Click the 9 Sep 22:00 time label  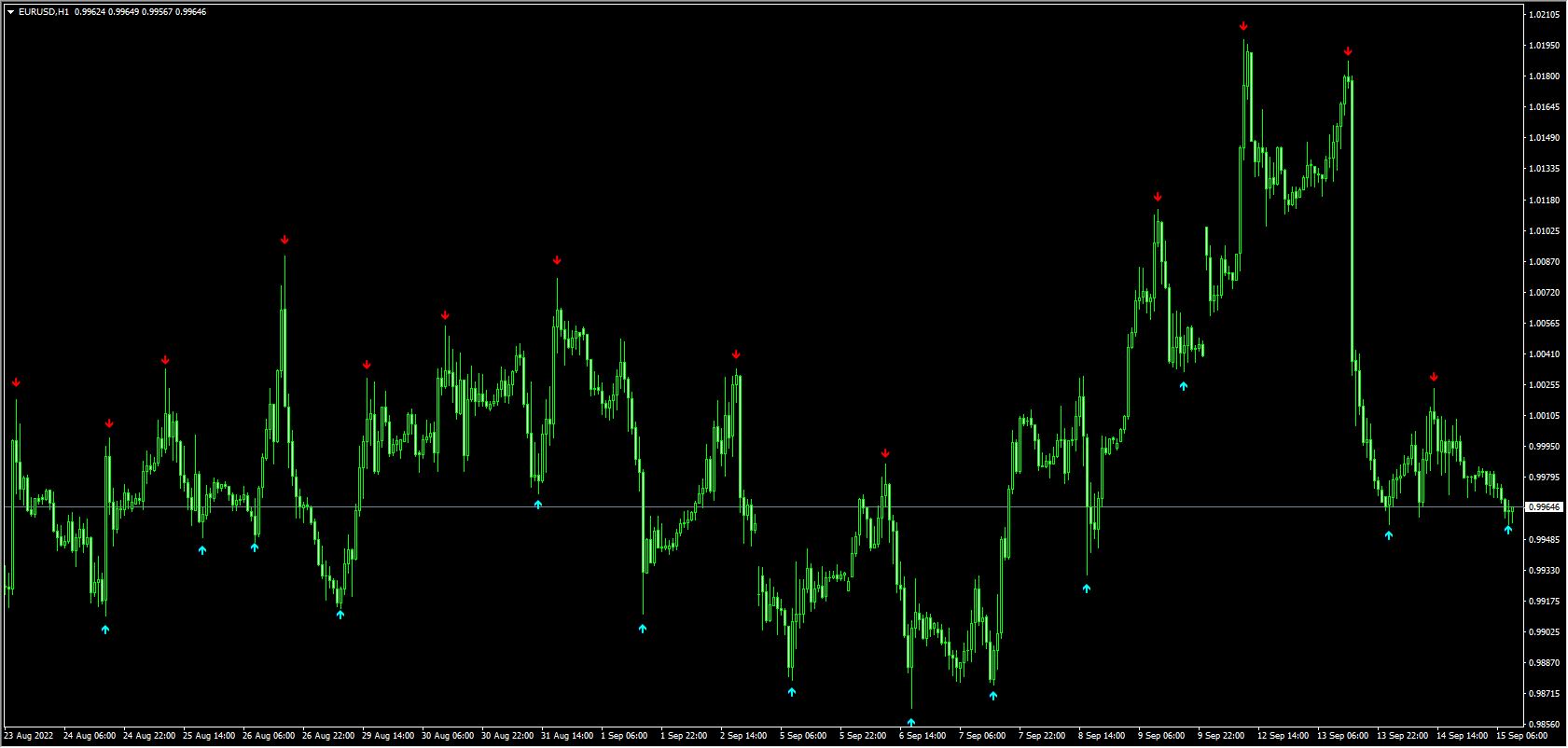[x=1221, y=736]
